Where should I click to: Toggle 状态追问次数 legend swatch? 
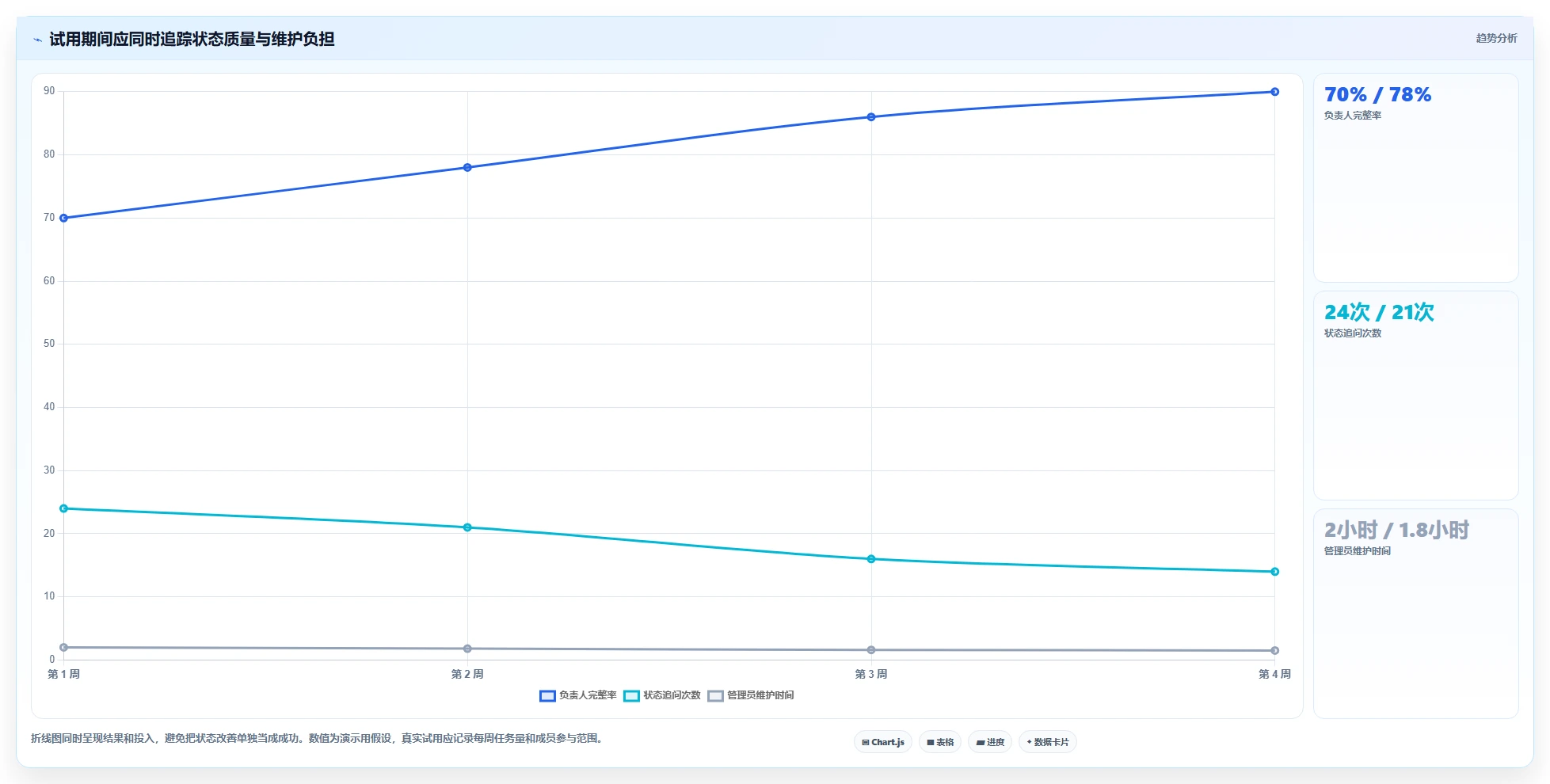(631, 695)
